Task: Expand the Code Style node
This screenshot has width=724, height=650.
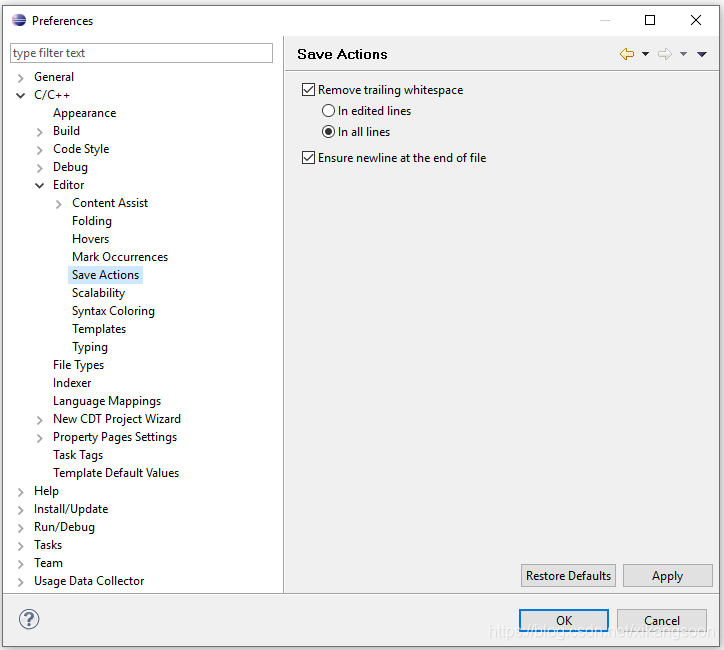Action: click(40, 150)
